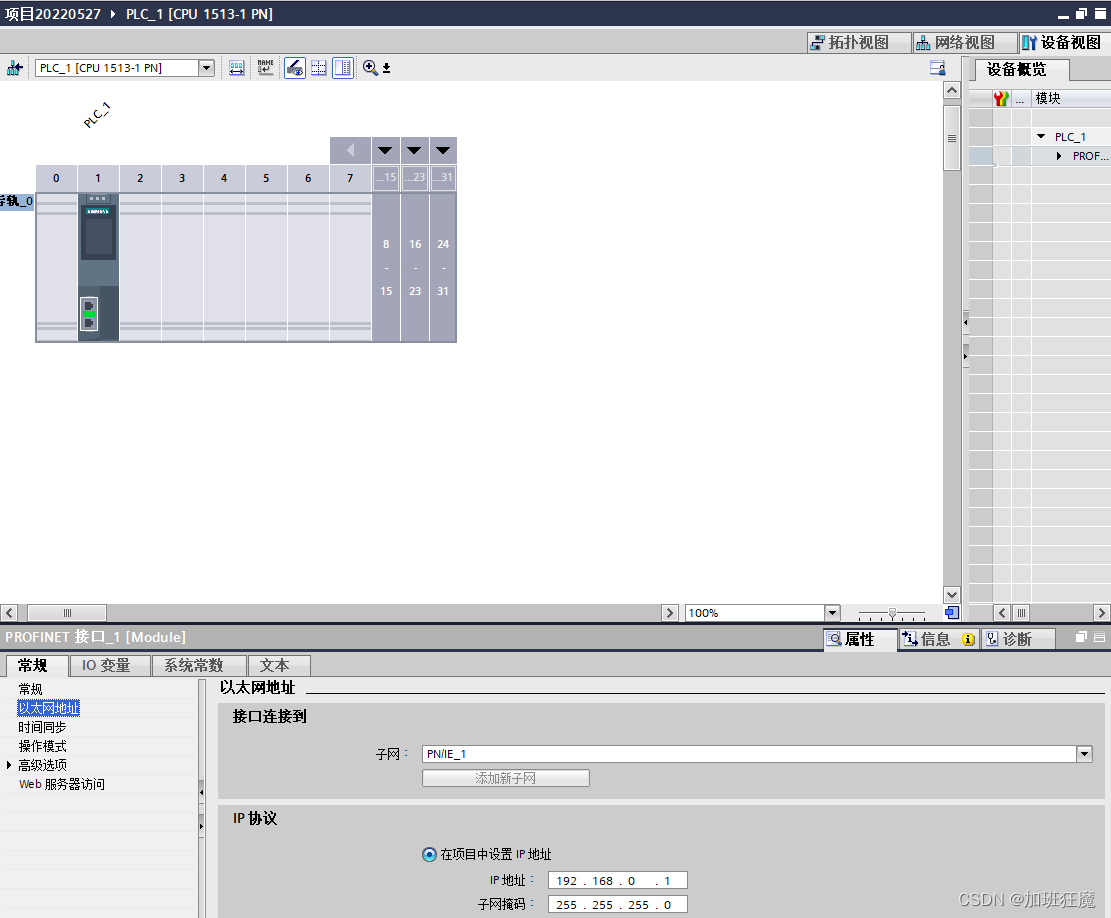Select the filter/visibility icon in the device view toolbar
The height and width of the screenshot is (918, 1111).
[x=294, y=67]
